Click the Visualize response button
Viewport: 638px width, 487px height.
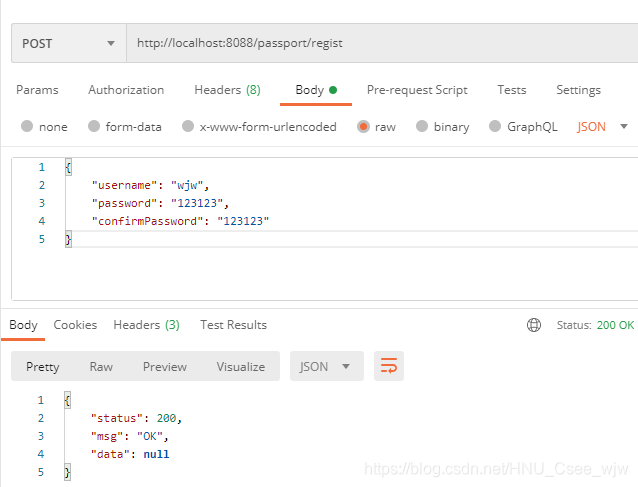[241, 366]
